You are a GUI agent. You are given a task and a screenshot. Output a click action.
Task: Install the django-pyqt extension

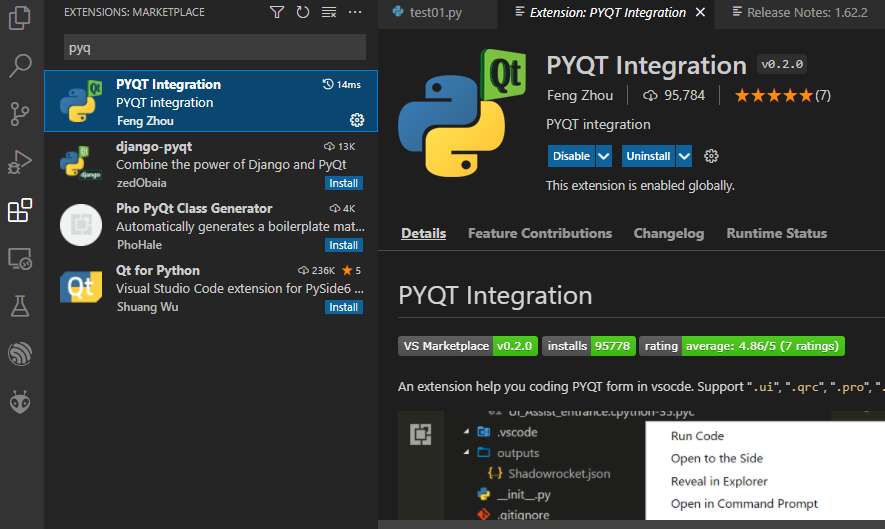(343, 183)
